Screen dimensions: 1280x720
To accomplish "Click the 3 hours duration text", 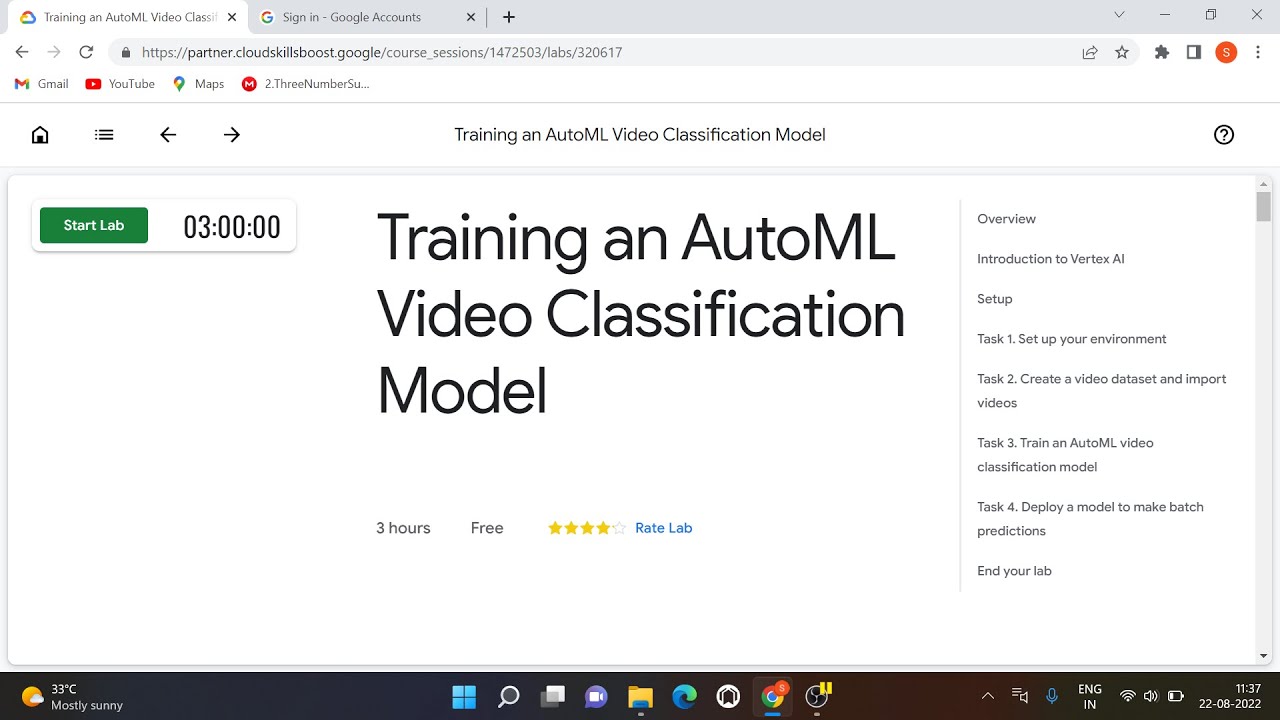I will click(403, 528).
